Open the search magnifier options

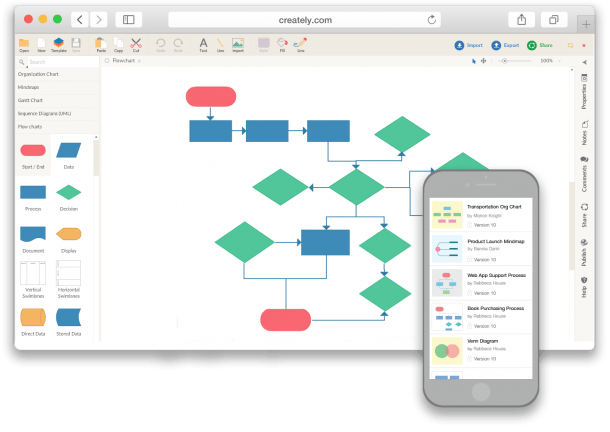tap(22, 62)
